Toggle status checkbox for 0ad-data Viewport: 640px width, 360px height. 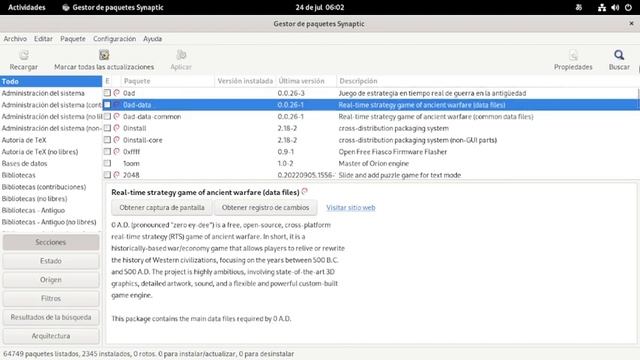tap(107, 104)
